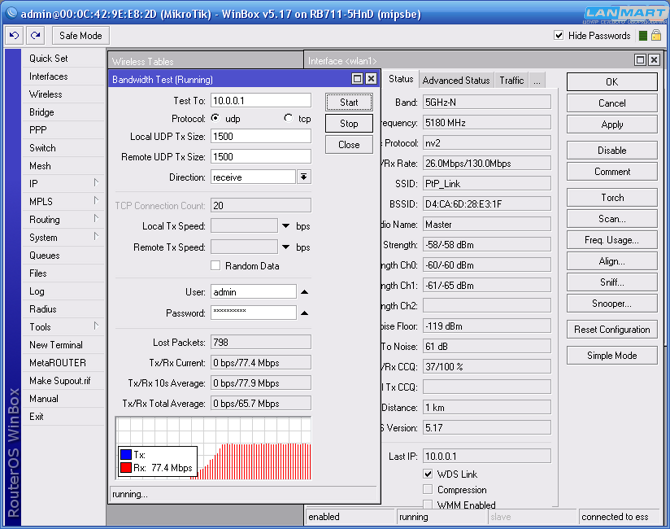Screen dimensions: 670x529
Task: Click the Disable button
Action: 612,150
